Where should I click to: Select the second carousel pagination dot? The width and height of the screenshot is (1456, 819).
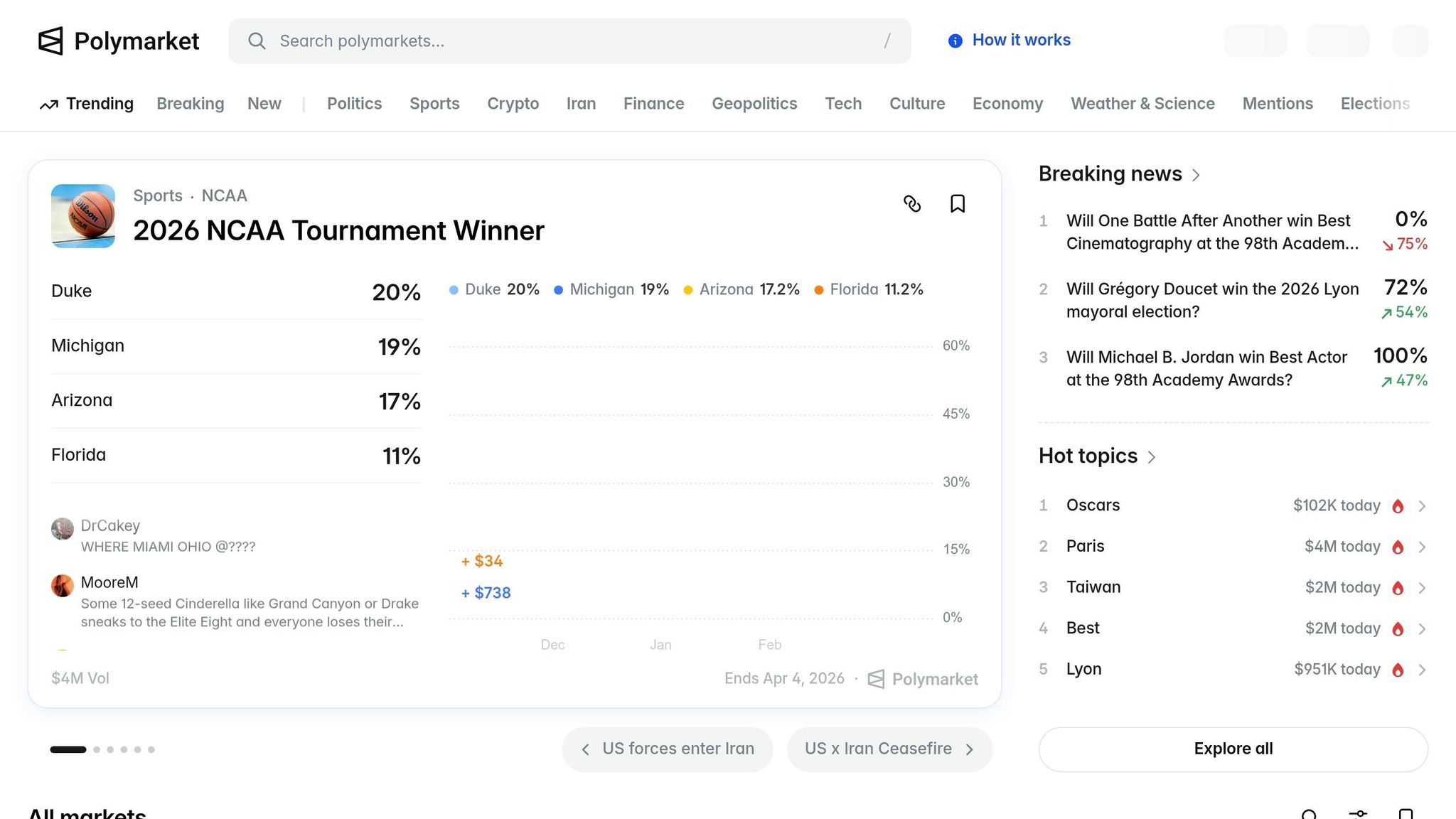(97, 749)
